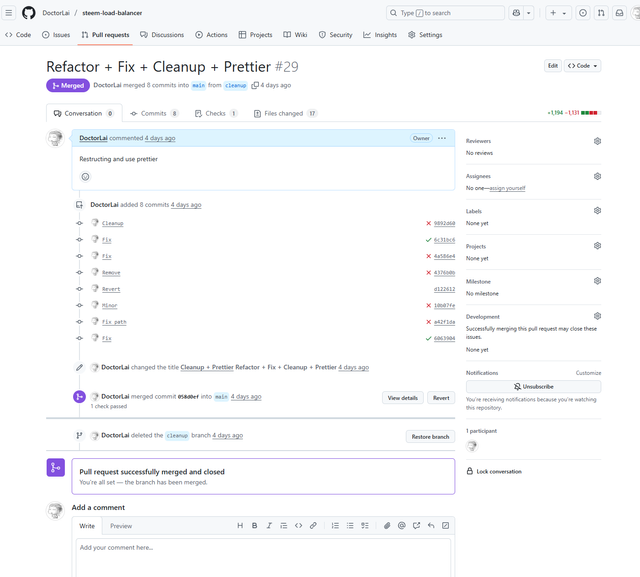Open the Security tab
Viewport: 640px width, 577px height.
click(x=336, y=35)
